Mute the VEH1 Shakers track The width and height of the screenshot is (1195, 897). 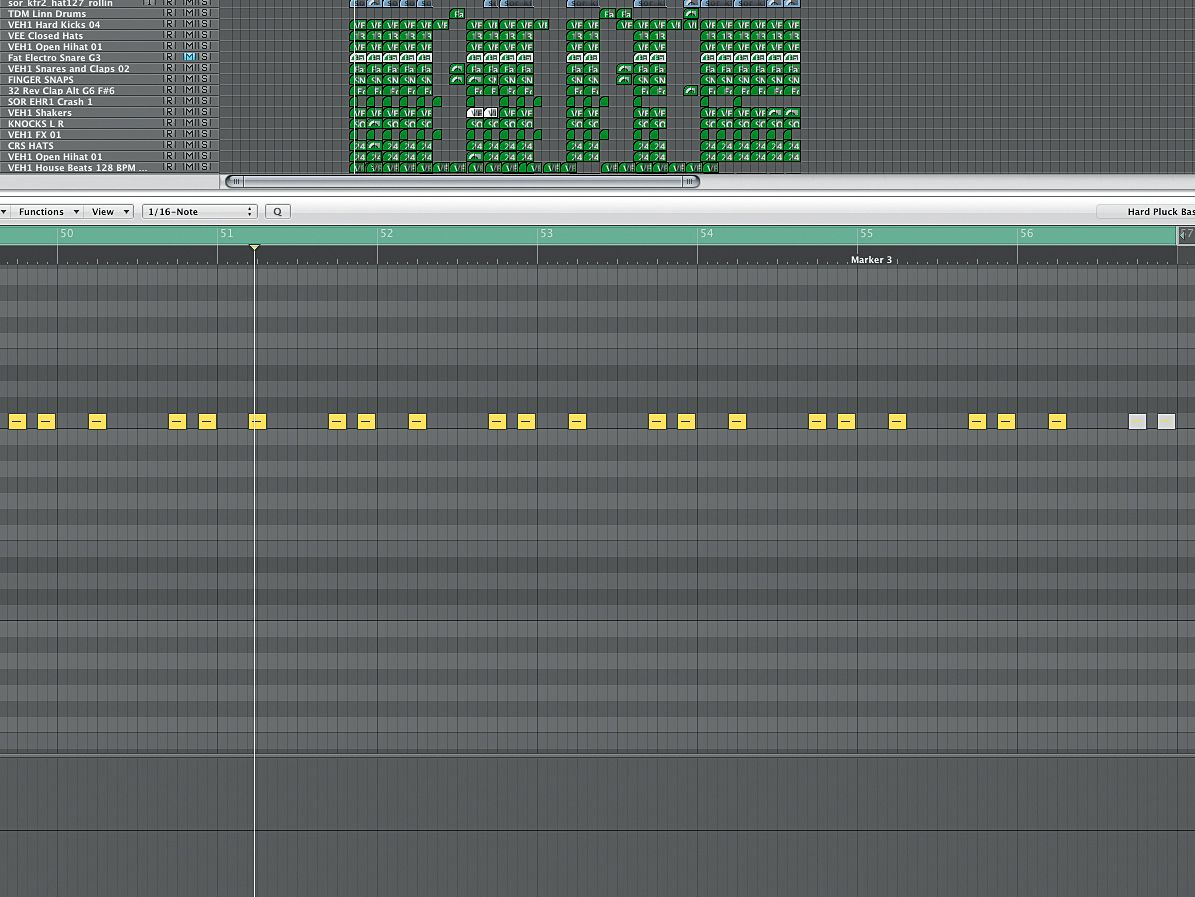point(191,112)
